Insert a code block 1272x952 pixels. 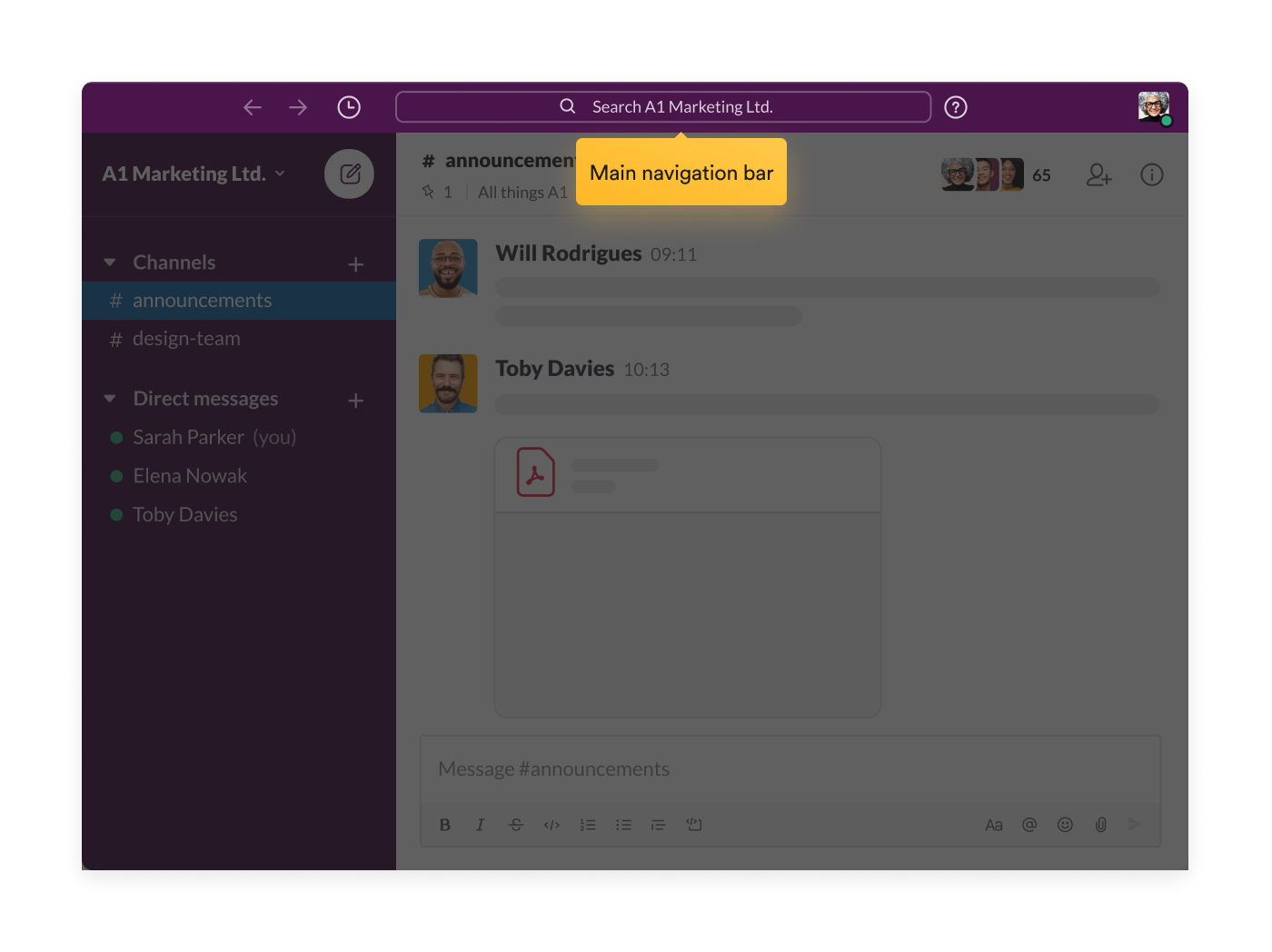click(x=694, y=825)
